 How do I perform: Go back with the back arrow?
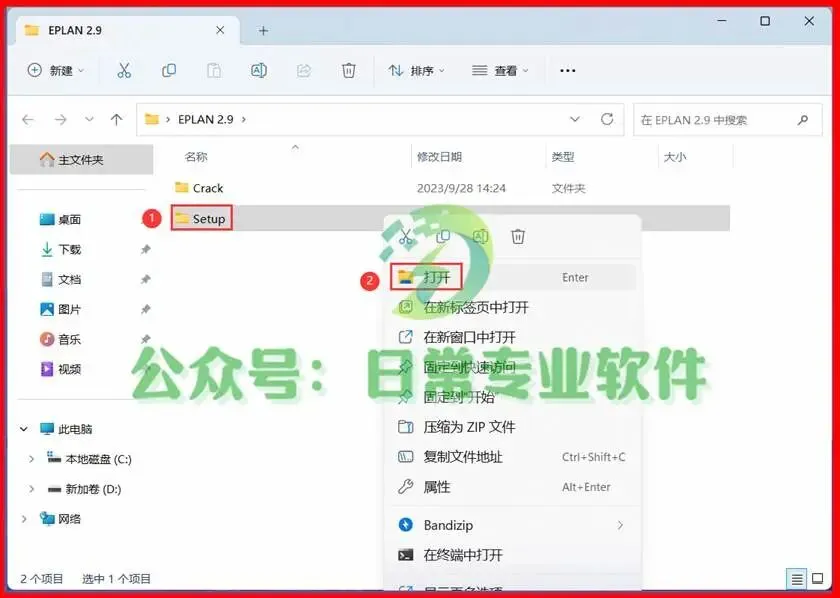coord(28,119)
